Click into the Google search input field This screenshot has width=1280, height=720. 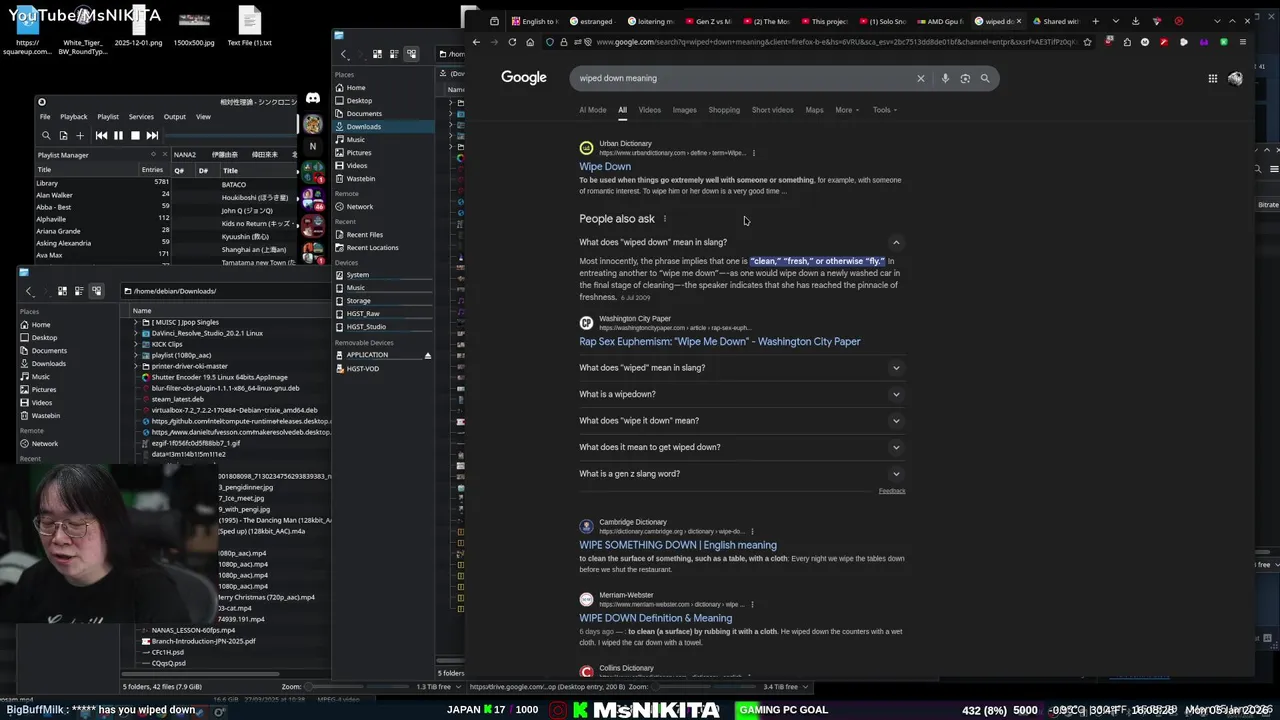(x=745, y=78)
